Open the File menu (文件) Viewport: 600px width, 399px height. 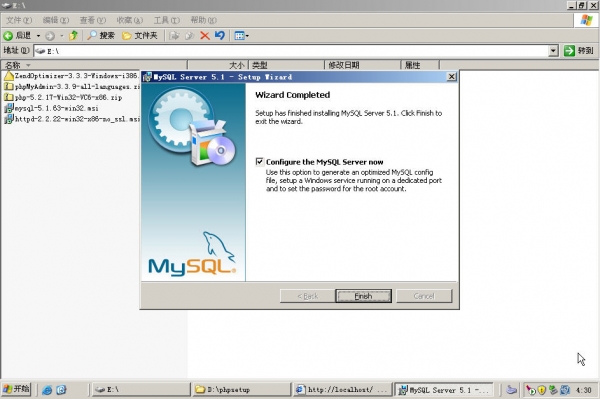pyautogui.click(x=19, y=20)
